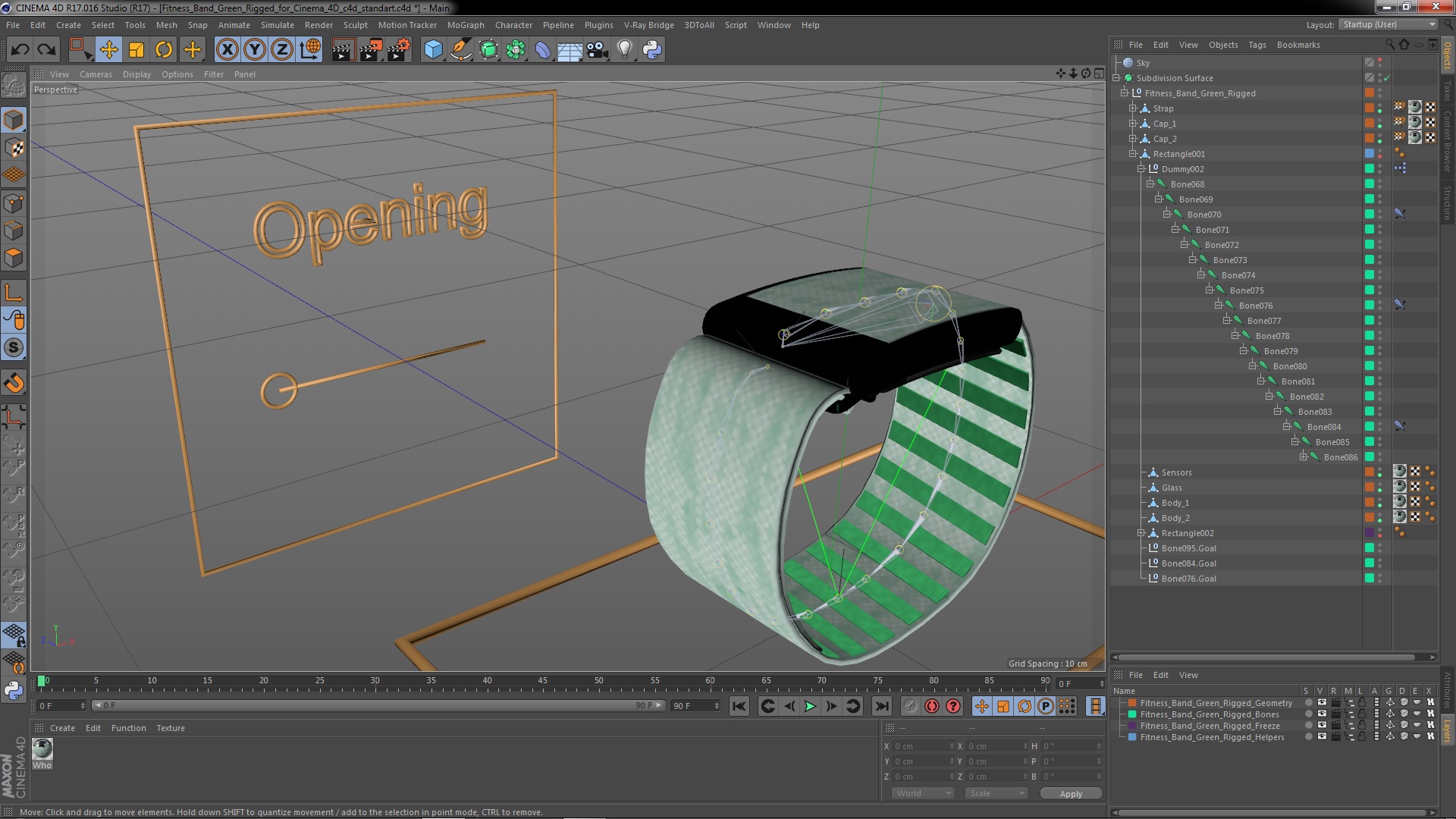Click Apply button in coordinates panel
Screen dimensions: 1456x819
[1069, 793]
